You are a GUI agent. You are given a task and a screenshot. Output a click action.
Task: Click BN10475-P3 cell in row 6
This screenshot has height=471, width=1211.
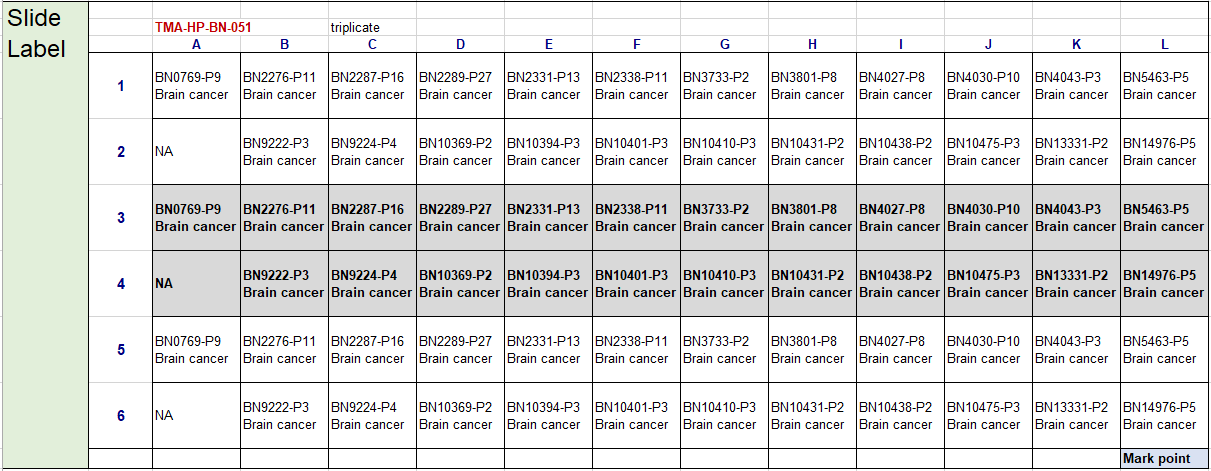click(988, 415)
